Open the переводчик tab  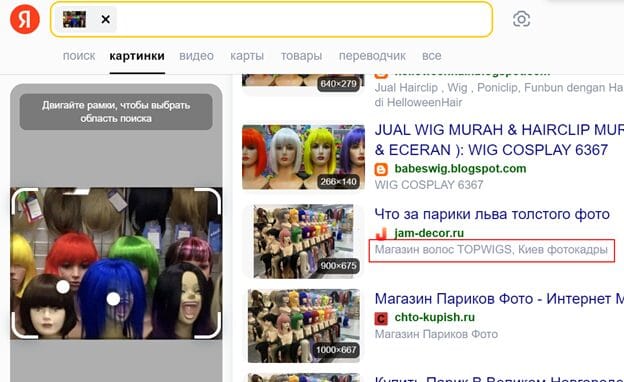372,56
